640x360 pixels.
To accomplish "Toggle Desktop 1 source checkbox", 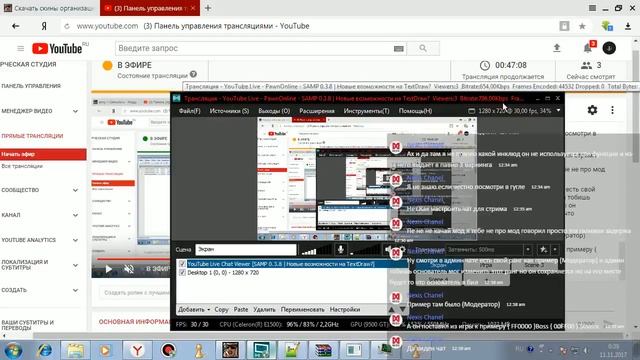I will 182,272.
